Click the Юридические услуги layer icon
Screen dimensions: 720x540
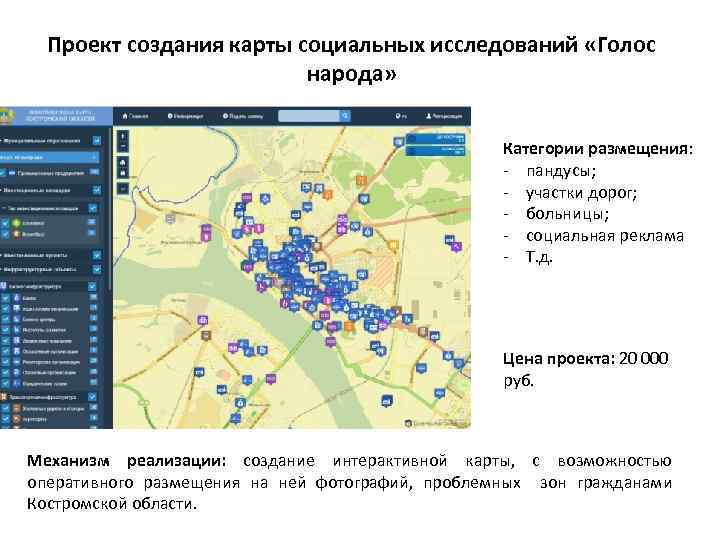tap(17, 383)
